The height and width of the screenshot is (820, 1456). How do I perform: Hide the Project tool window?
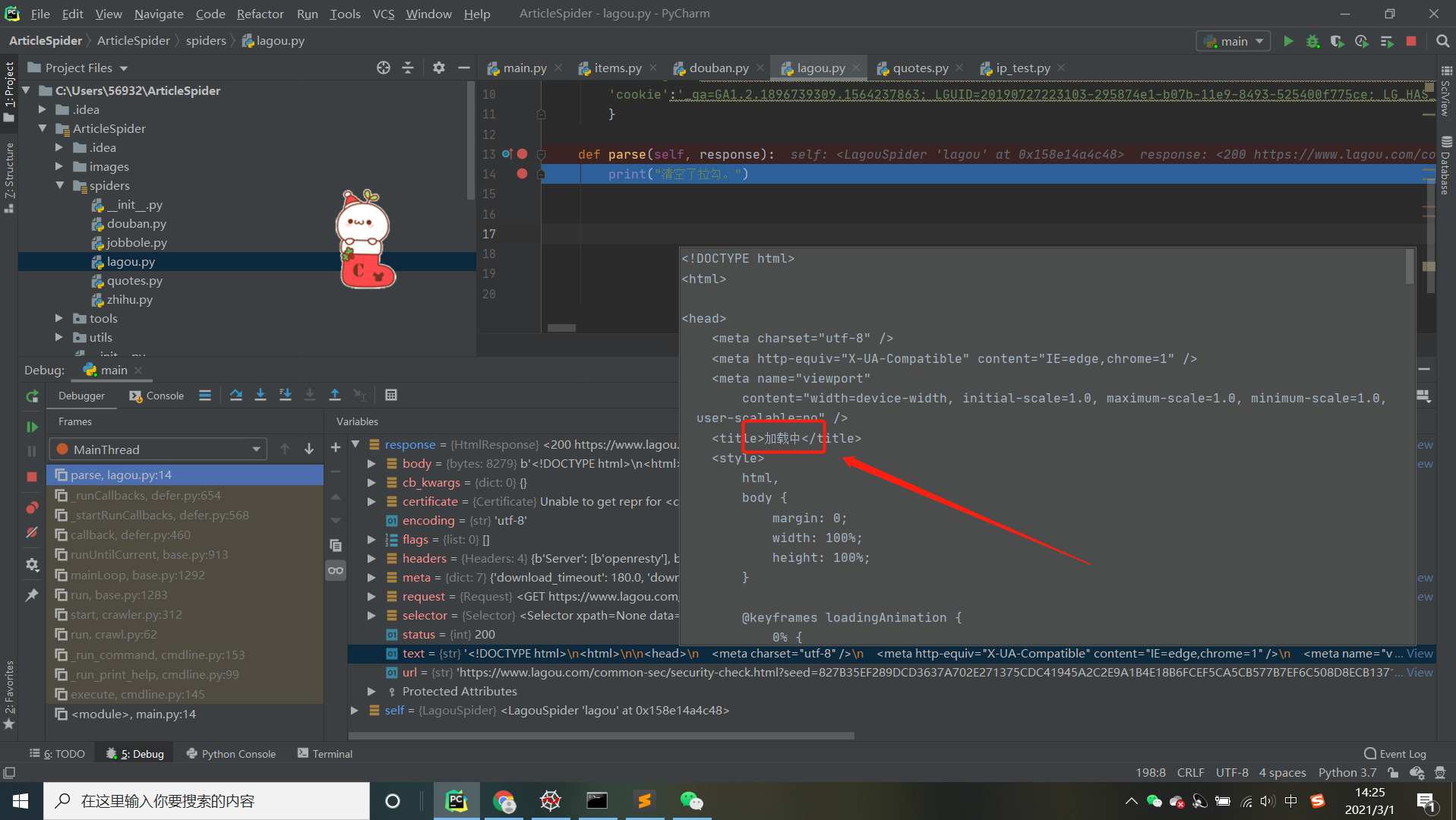point(464,68)
